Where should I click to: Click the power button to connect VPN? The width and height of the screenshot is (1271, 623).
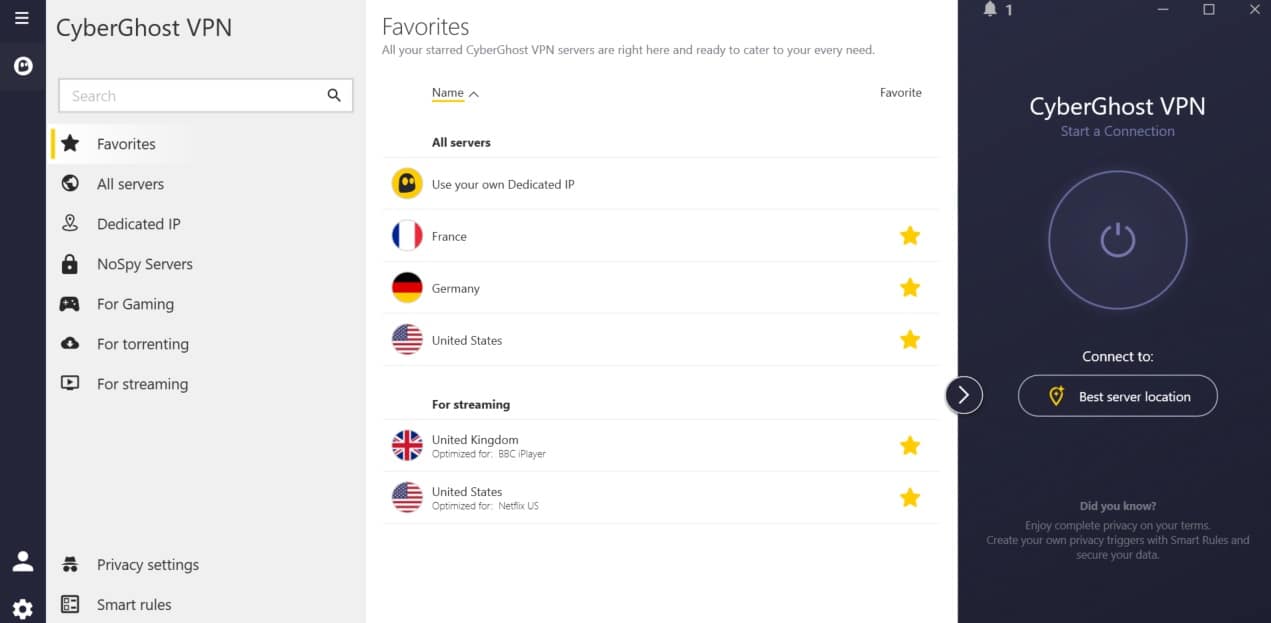click(x=1117, y=239)
